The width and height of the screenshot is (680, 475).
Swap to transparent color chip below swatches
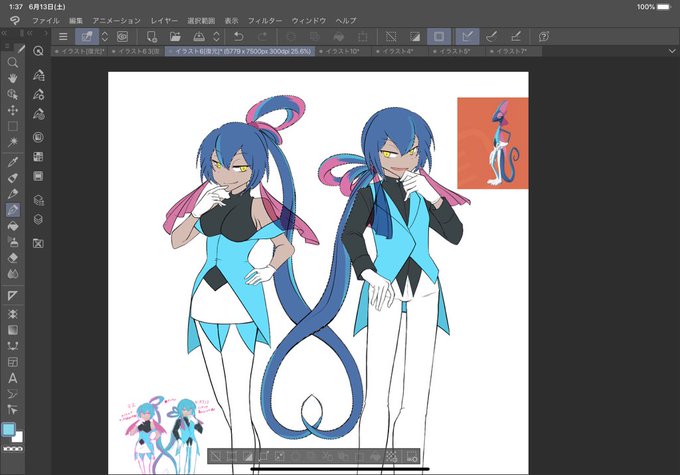13,449
